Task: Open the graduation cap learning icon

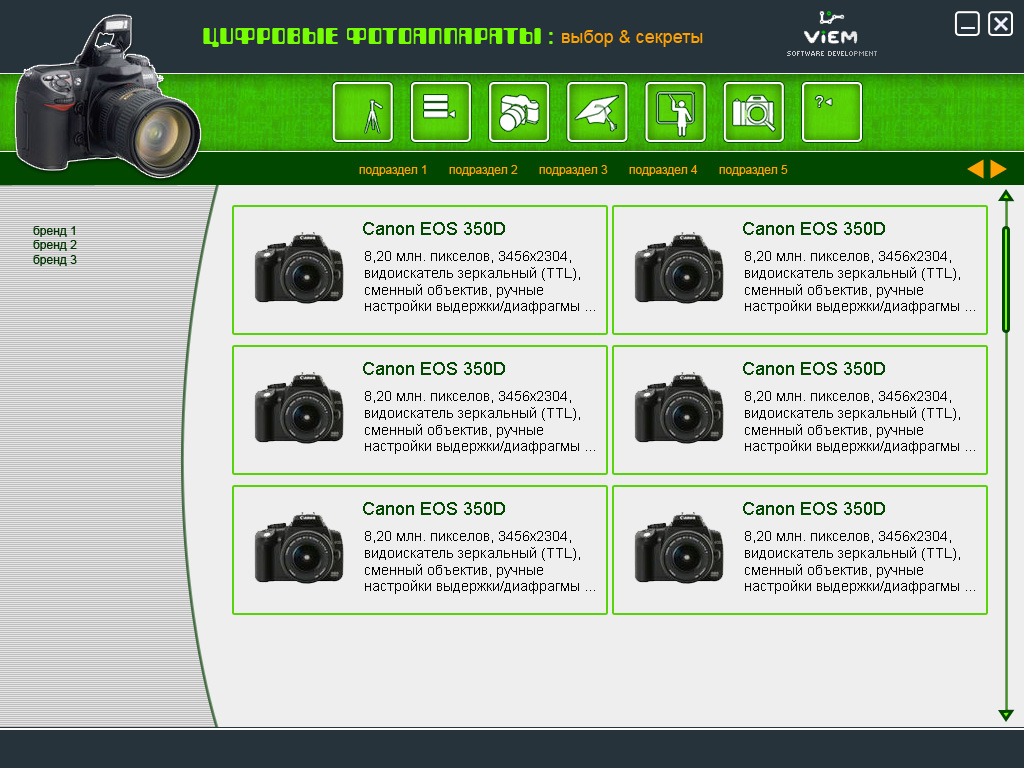Action: (597, 112)
